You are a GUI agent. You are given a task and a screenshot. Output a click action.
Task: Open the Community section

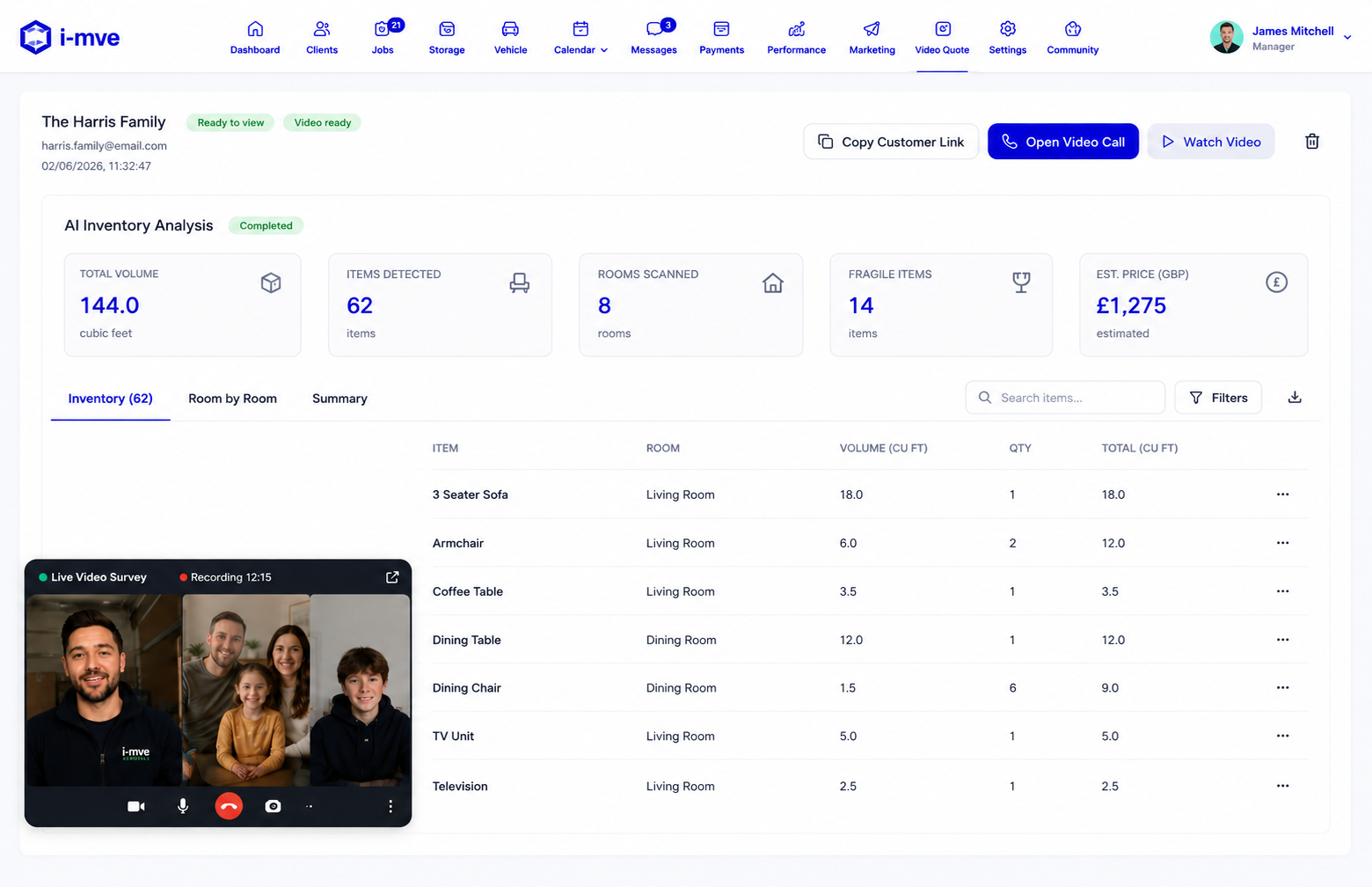pyautogui.click(x=1072, y=38)
